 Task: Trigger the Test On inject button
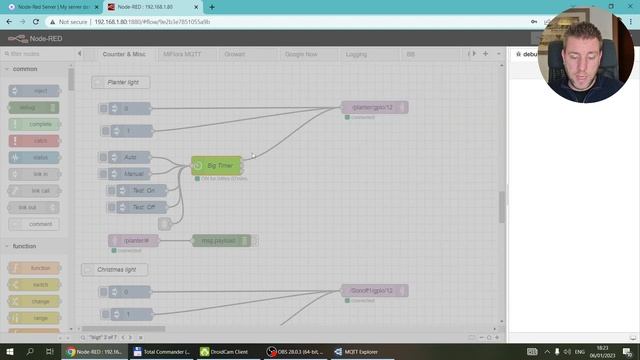coord(111,190)
